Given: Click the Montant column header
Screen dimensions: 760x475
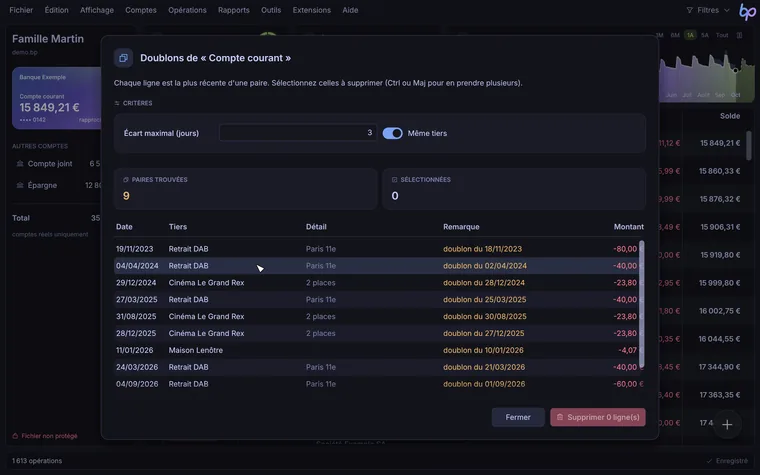Looking at the screenshot, I should [x=629, y=226].
